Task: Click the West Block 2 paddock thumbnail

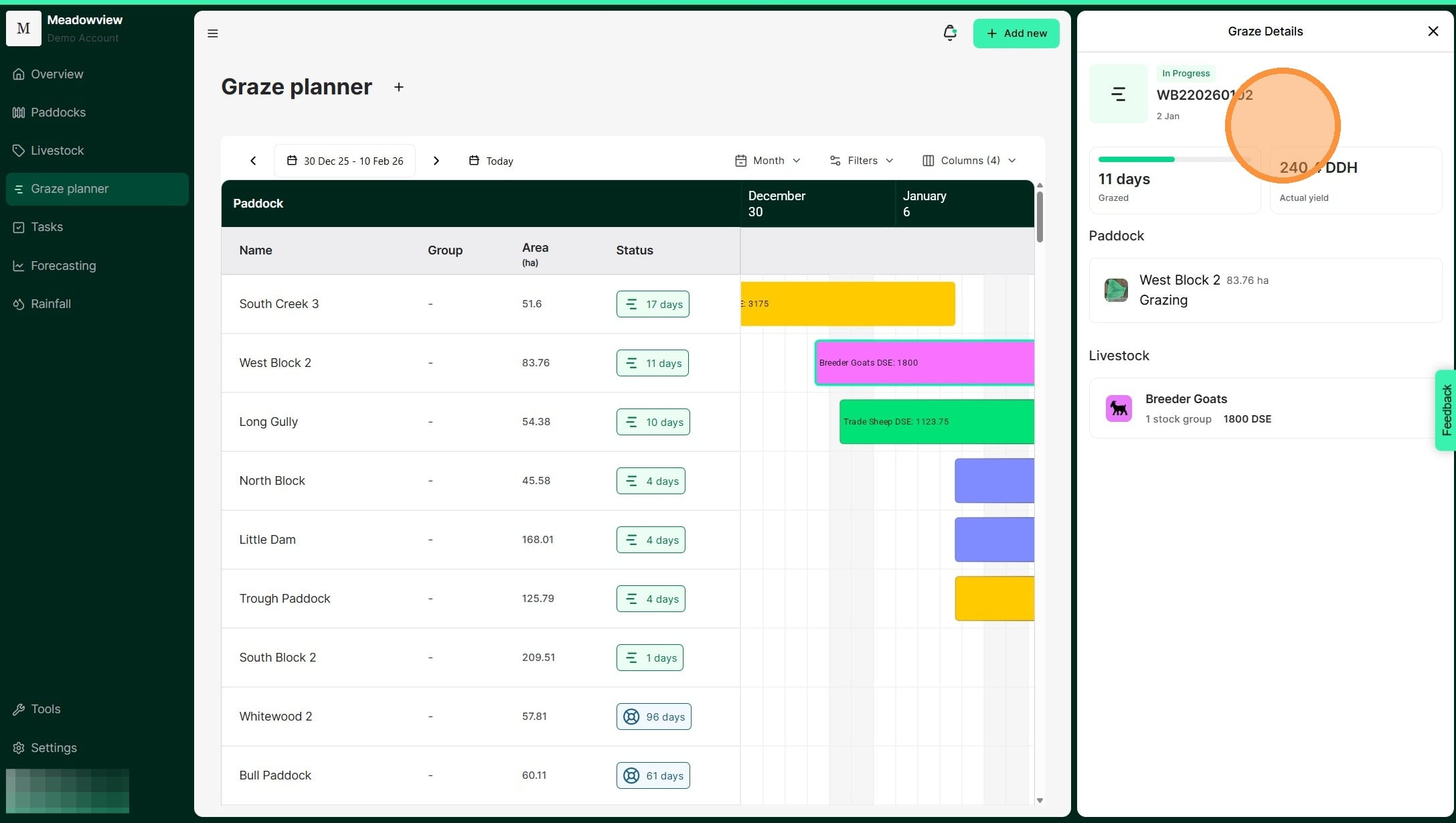Action: 1115,290
